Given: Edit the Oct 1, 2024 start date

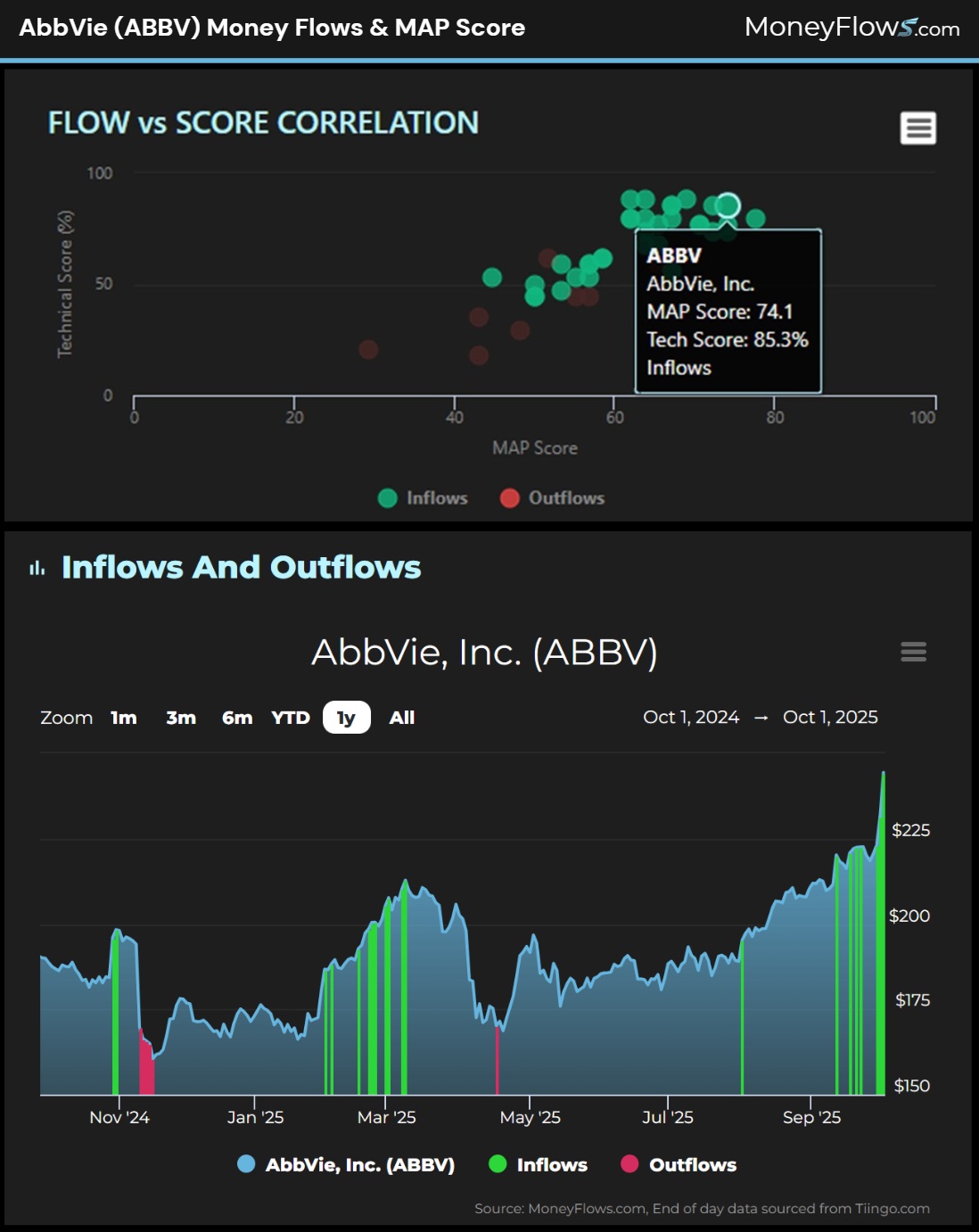Looking at the screenshot, I should [691, 718].
